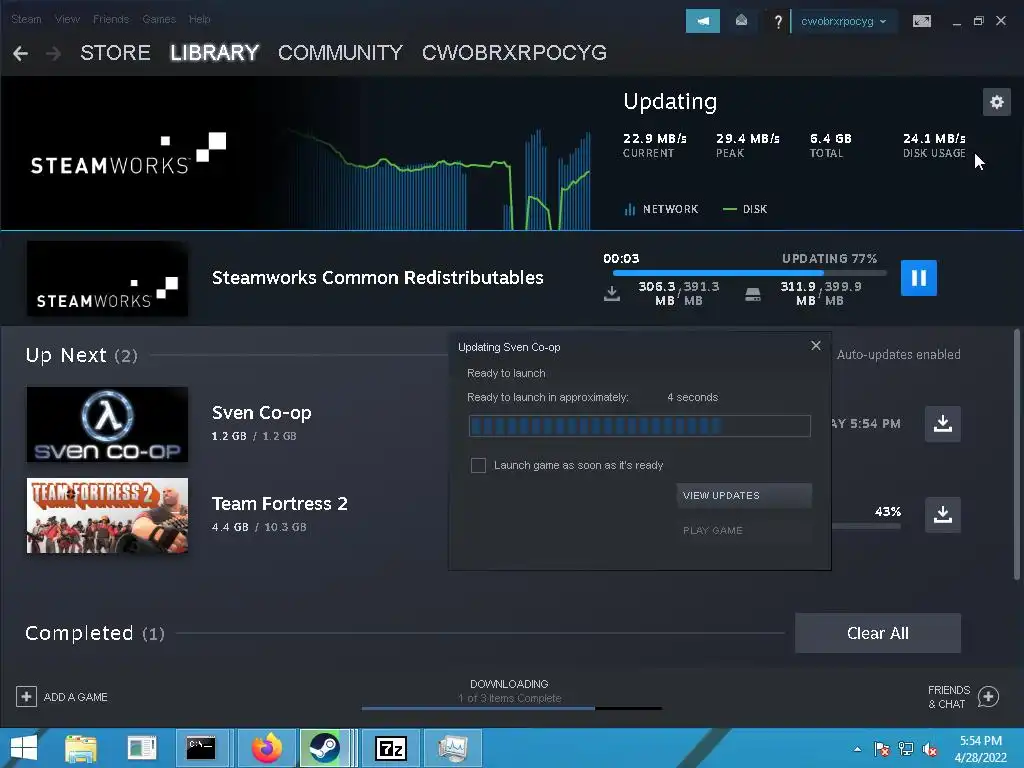Close the Updating Sven Co-op dialog

pyautogui.click(x=816, y=345)
